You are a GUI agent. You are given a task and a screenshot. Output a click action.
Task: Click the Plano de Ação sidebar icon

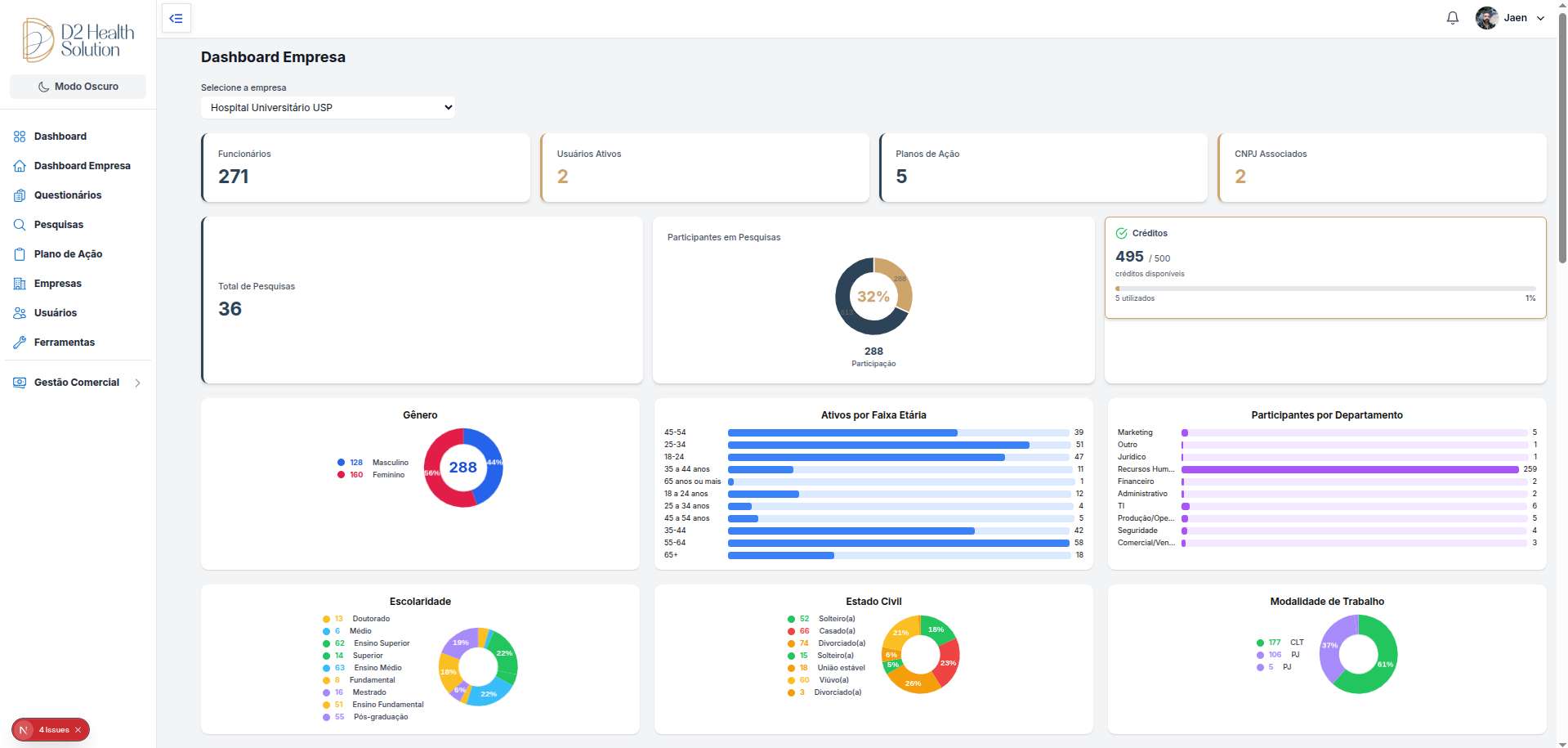[19, 253]
